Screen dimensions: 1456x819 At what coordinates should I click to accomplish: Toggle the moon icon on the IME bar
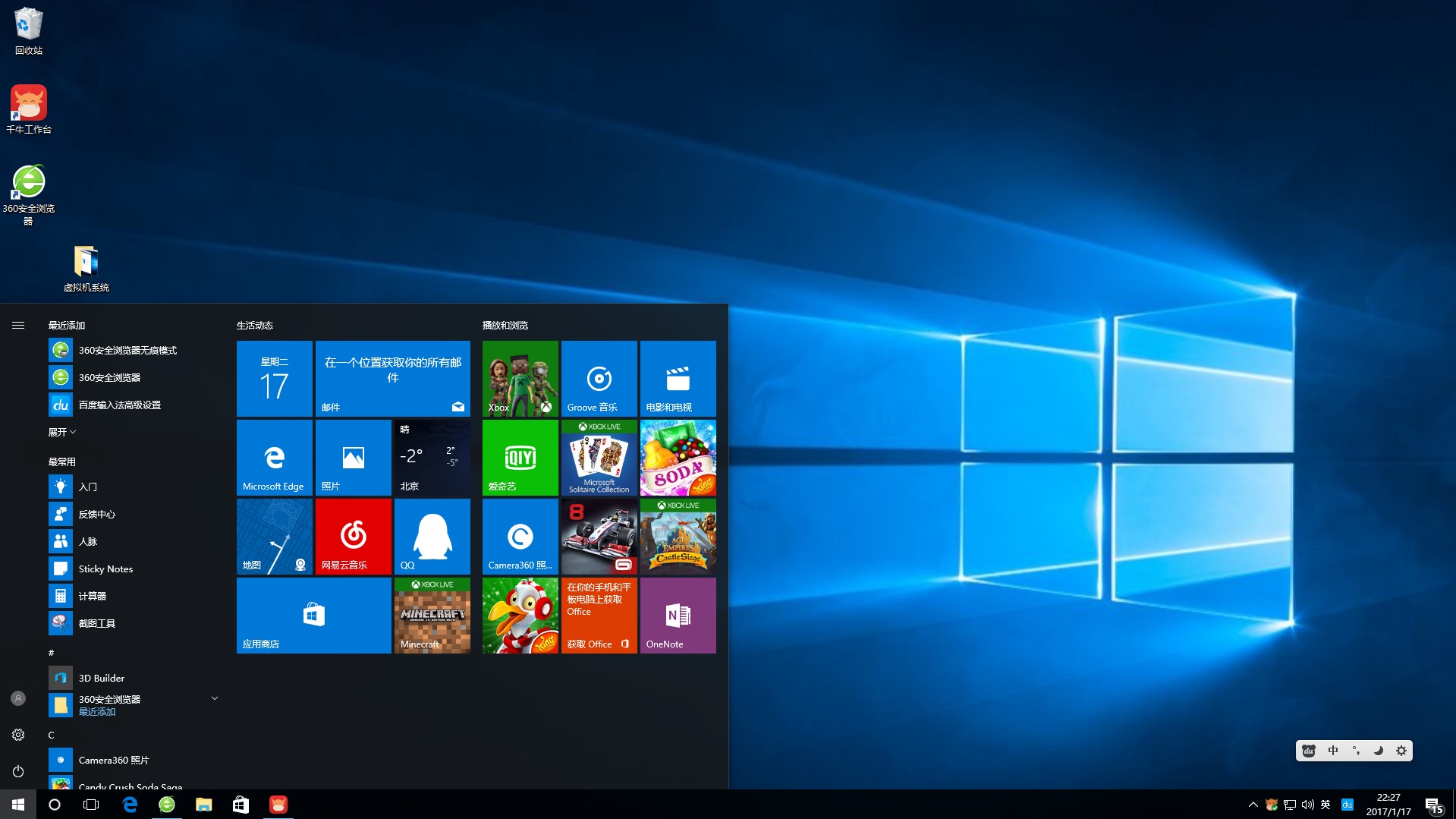coord(1379,751)
